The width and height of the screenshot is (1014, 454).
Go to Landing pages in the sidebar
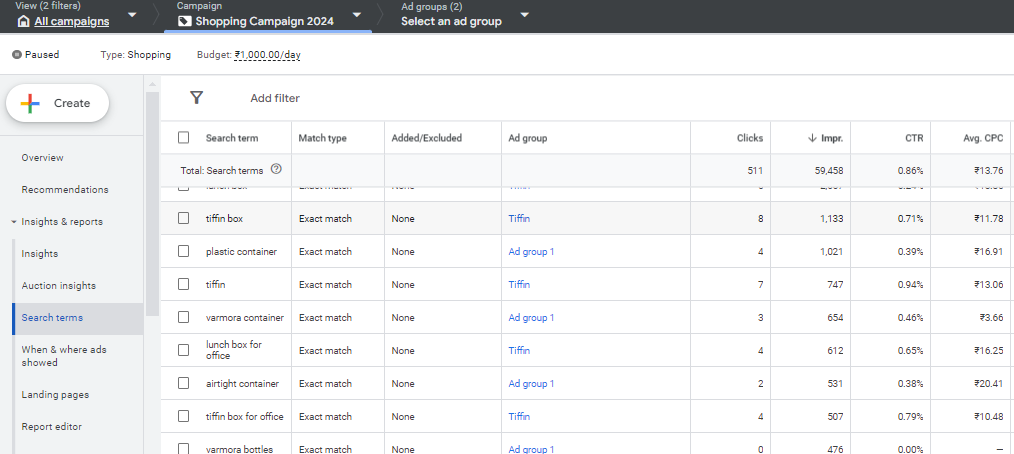pos(55,395)
